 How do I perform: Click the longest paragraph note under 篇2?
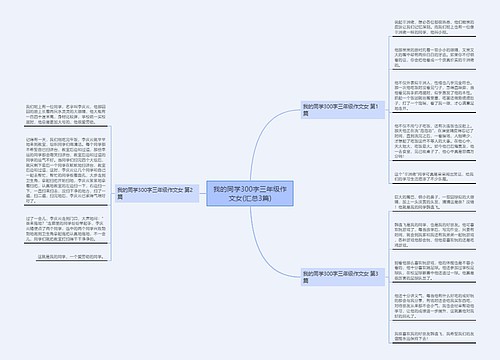pyautogui.click(x=66, y=170)
